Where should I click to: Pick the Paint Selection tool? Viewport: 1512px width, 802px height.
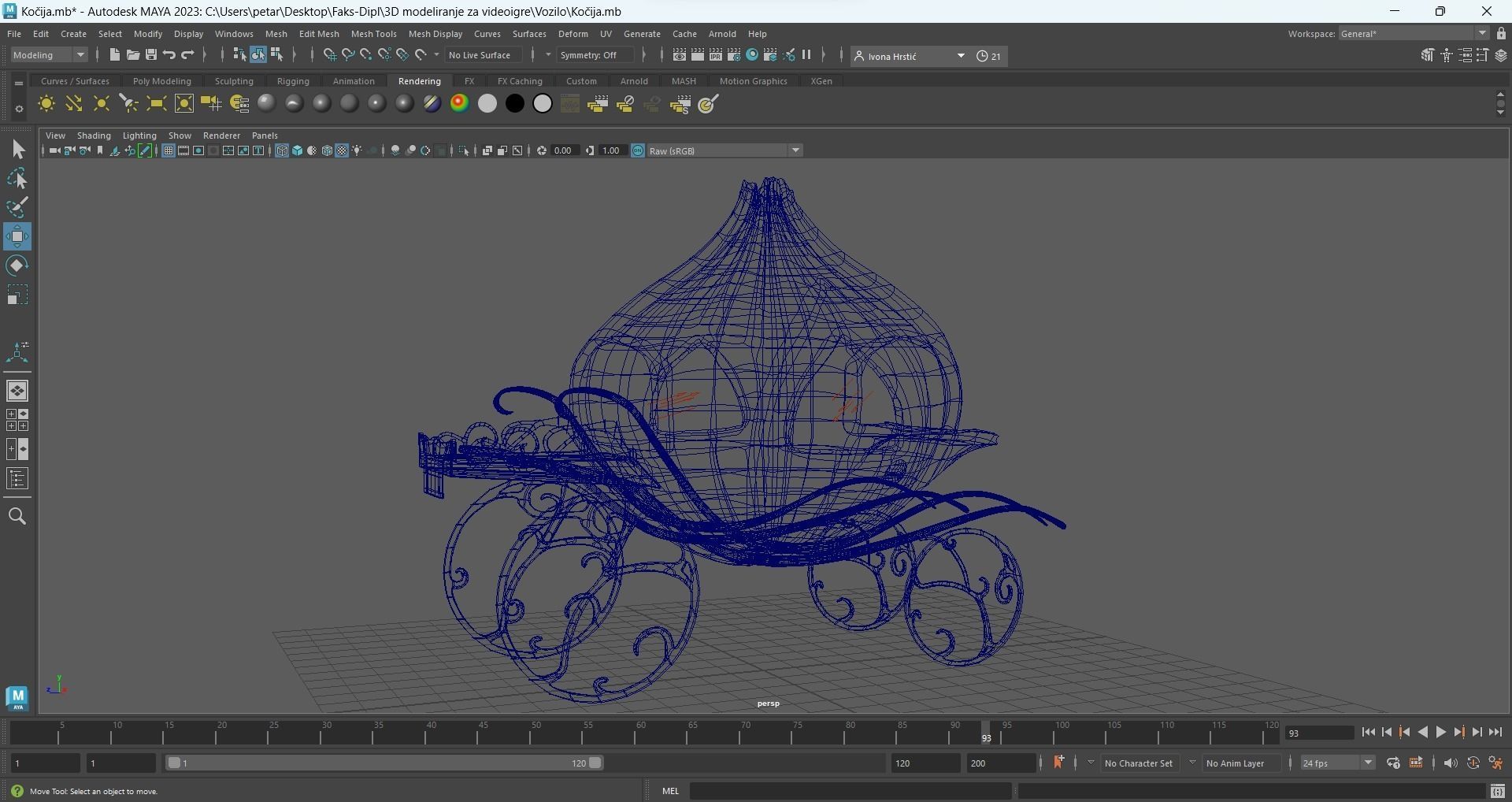point(17,207)
